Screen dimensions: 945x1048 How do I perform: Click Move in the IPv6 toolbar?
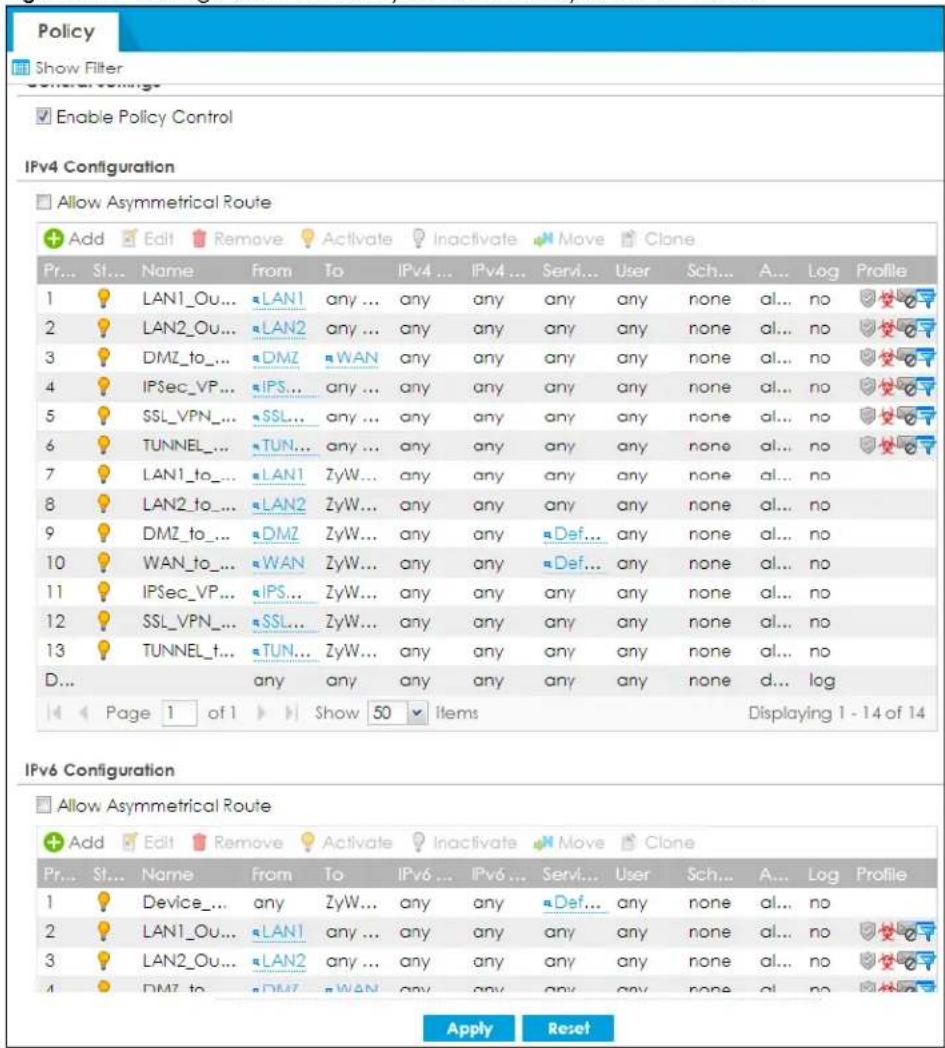(569, 842)
